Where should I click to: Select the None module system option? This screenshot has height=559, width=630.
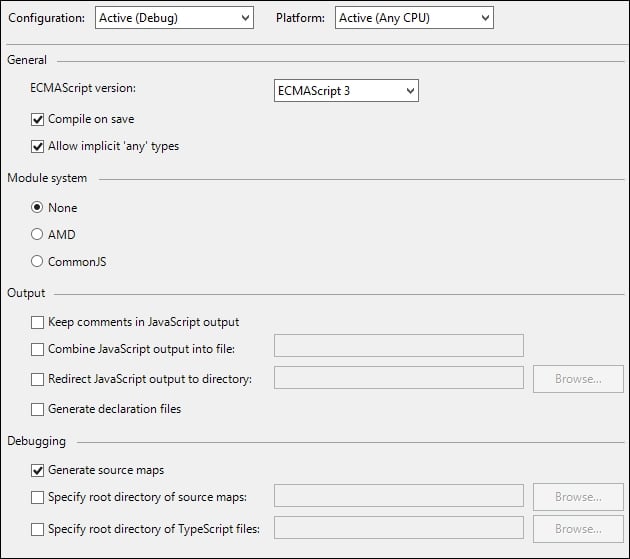pyautogui.click(x=38, y=208)
